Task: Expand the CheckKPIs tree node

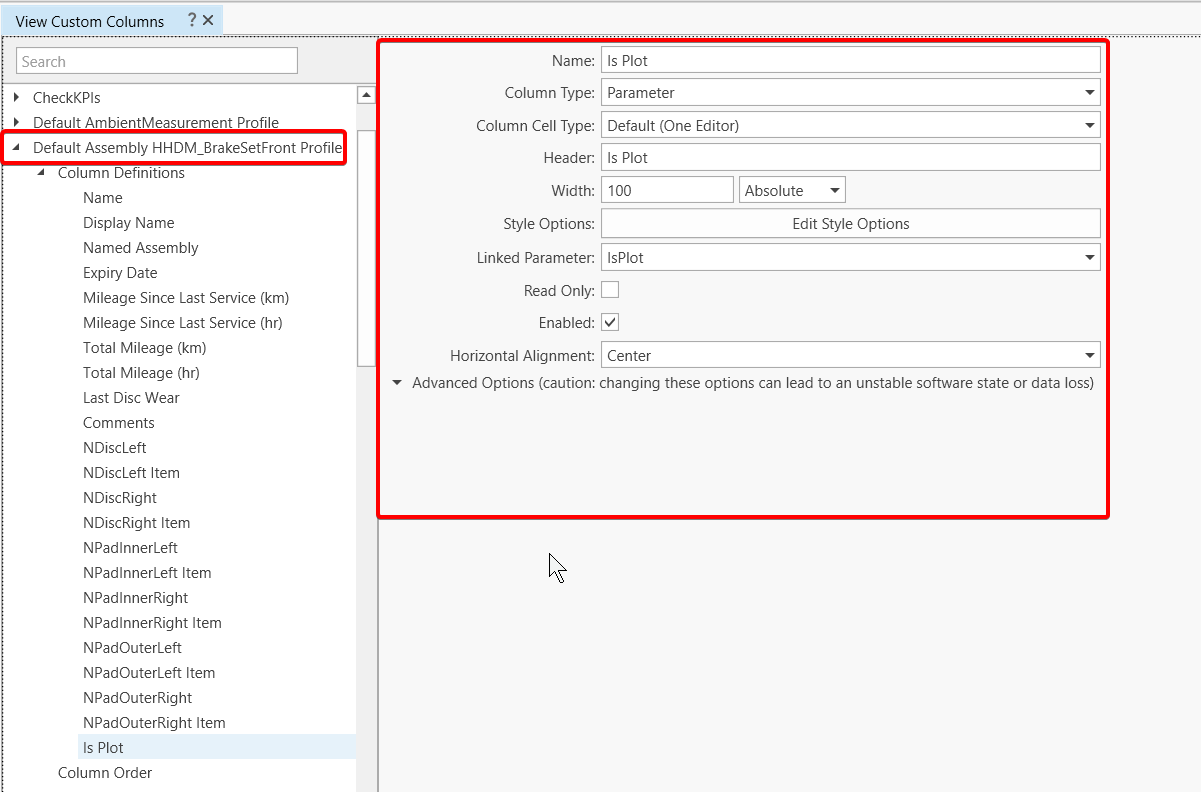Action: (x=17, y=97)
